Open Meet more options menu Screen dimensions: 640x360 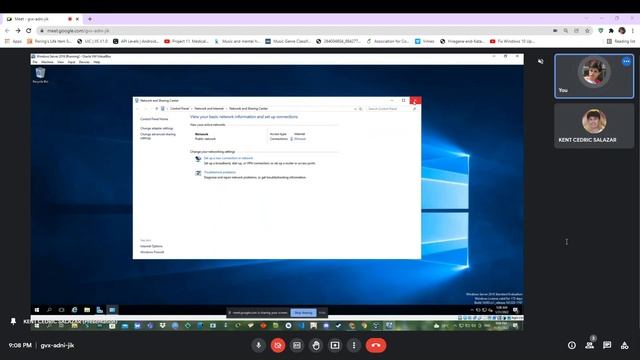tap(354, 345)
